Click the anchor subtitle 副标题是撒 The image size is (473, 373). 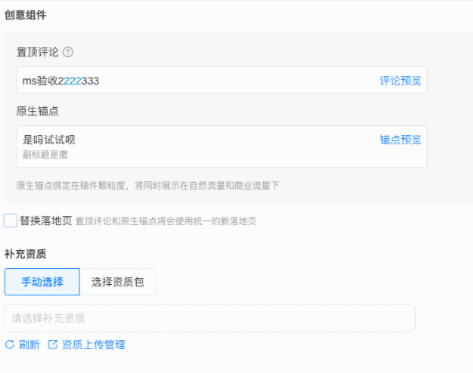[45, 155]
